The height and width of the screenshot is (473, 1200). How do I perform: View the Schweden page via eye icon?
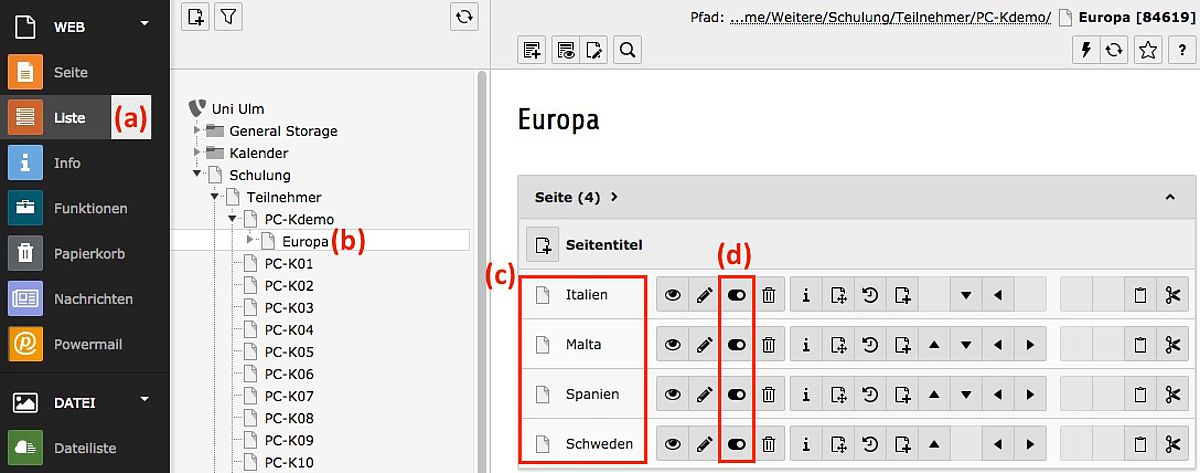(672, 443)
